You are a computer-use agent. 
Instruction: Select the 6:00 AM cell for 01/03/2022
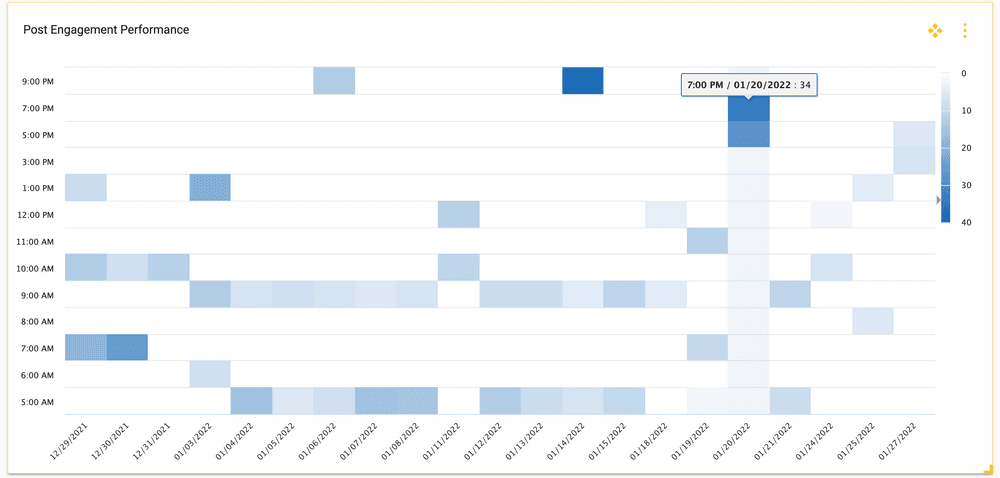point(210,374)
